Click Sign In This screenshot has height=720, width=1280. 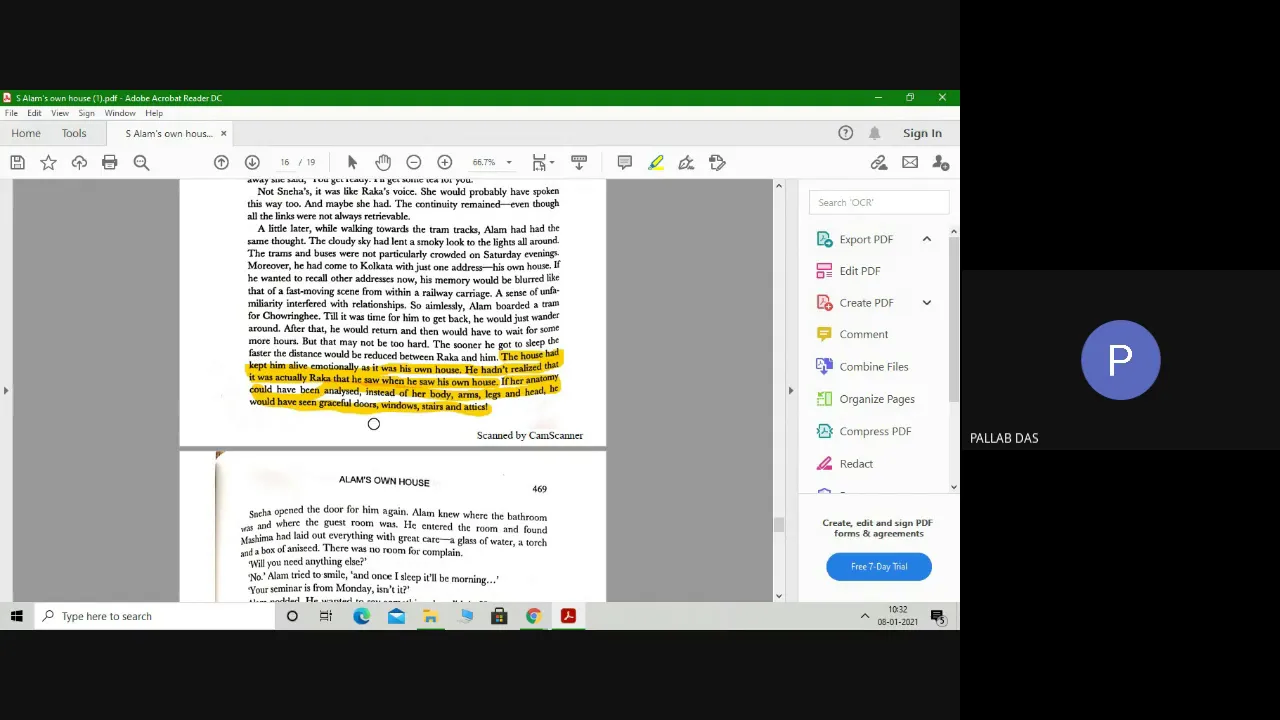click(922, 133)
